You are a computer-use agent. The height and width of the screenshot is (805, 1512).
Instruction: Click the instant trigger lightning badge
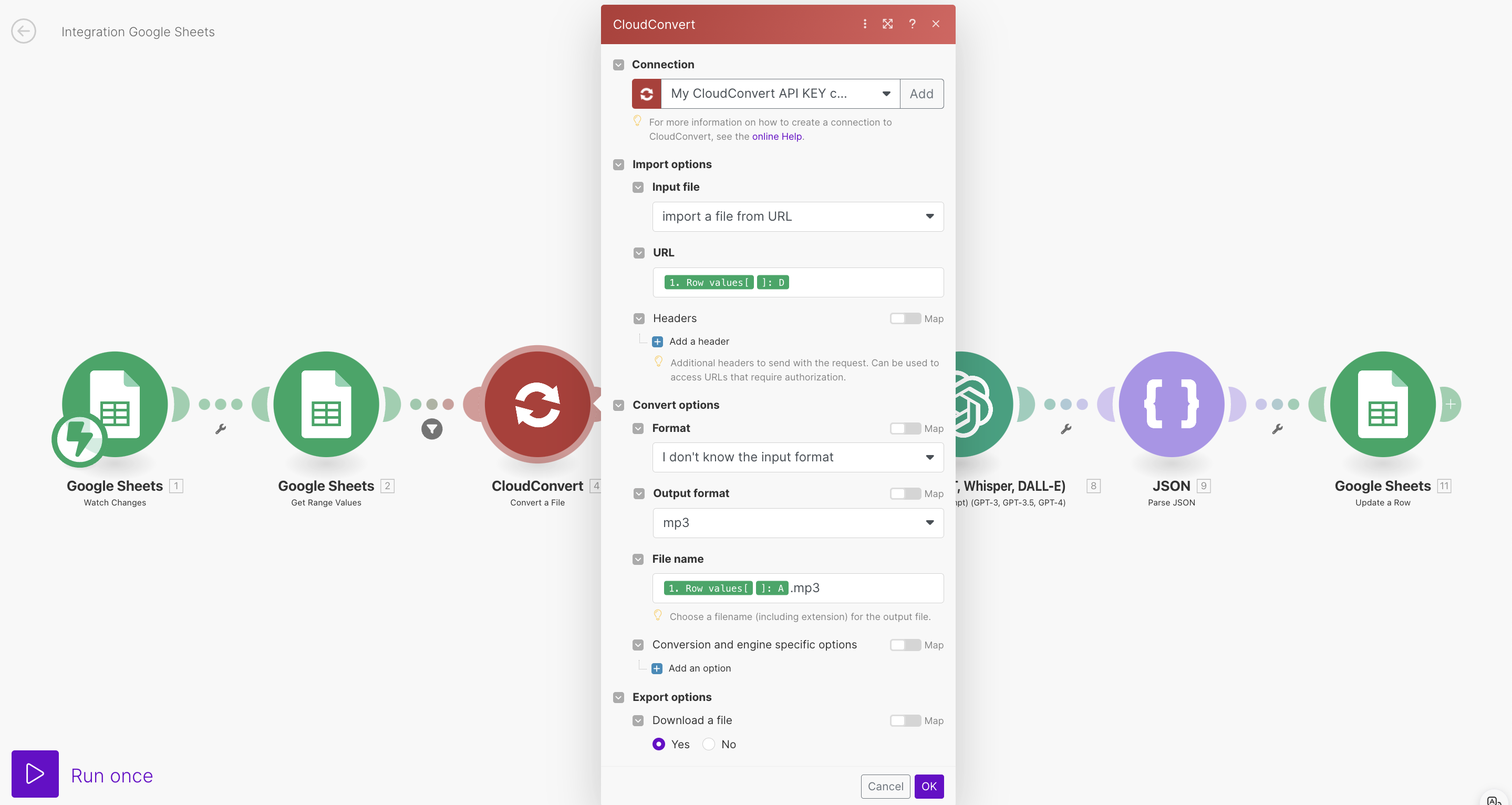(x=79, y=440)
